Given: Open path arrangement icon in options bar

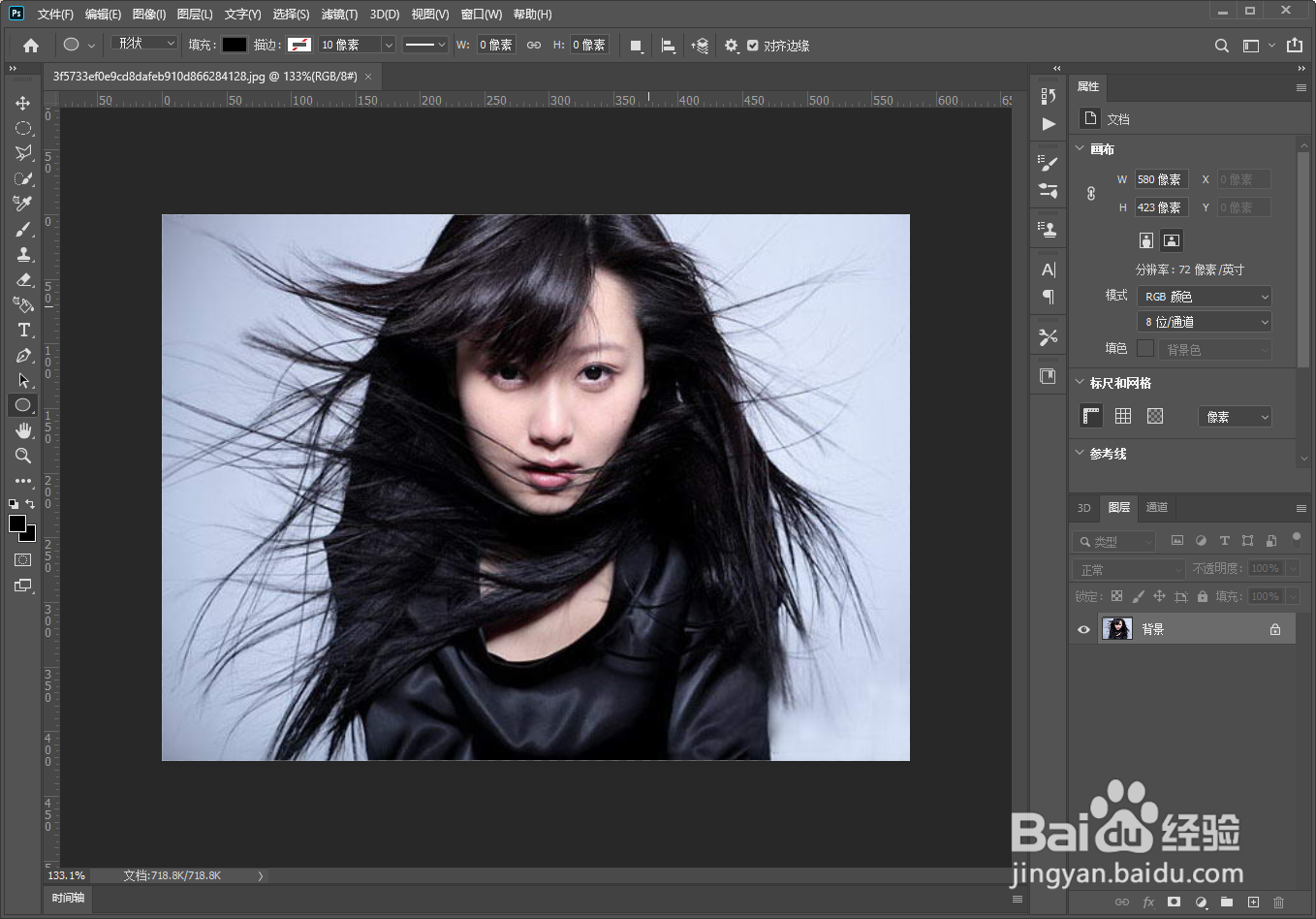Looking at the screenshot, I should point(700,46).
